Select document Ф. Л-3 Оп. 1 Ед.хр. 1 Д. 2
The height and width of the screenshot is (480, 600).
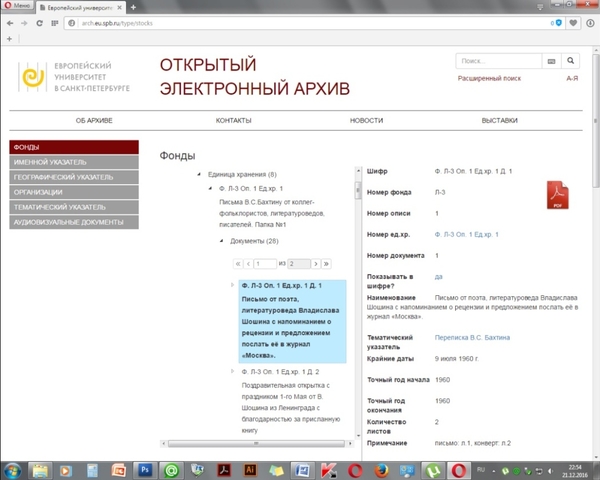pyautogui.click(x=284, y=372)
